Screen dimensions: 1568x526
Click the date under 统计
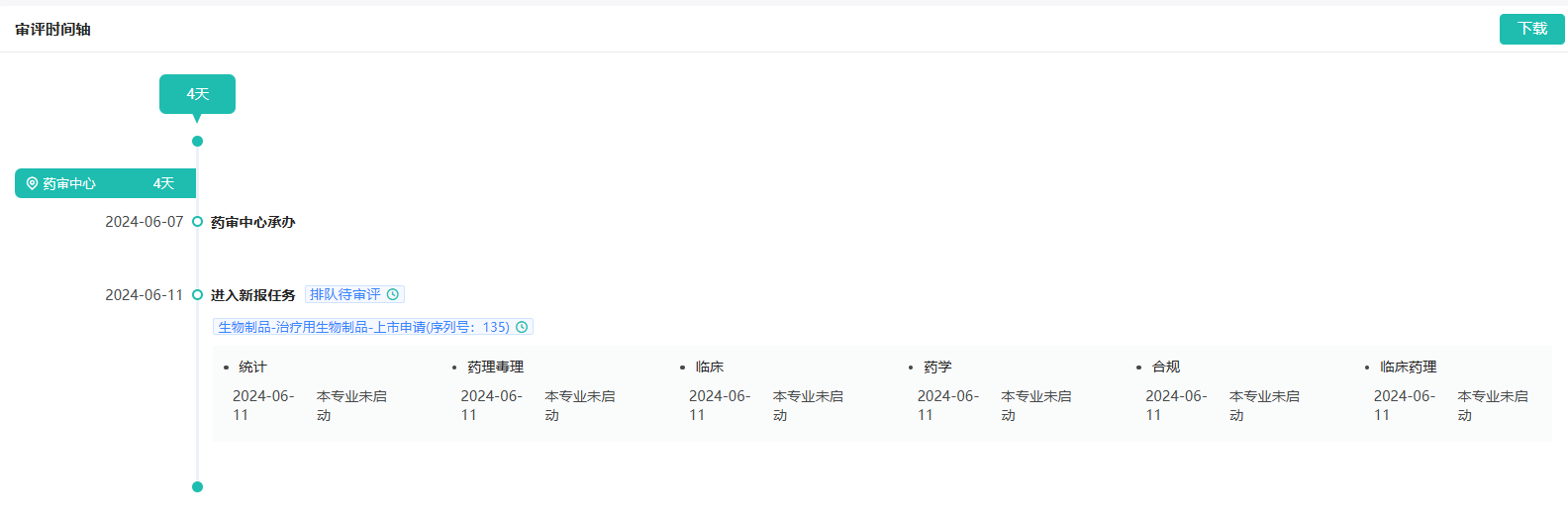click(263, 405)
